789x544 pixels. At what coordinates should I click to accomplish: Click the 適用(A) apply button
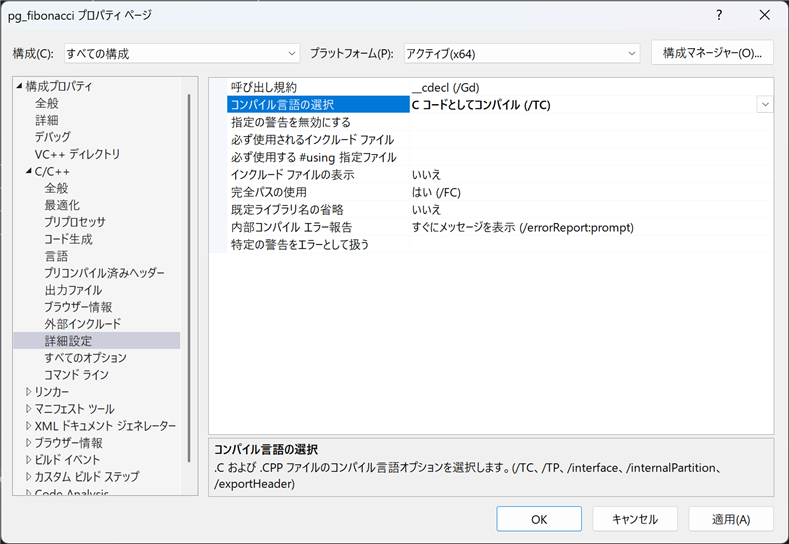pos(731,519)
